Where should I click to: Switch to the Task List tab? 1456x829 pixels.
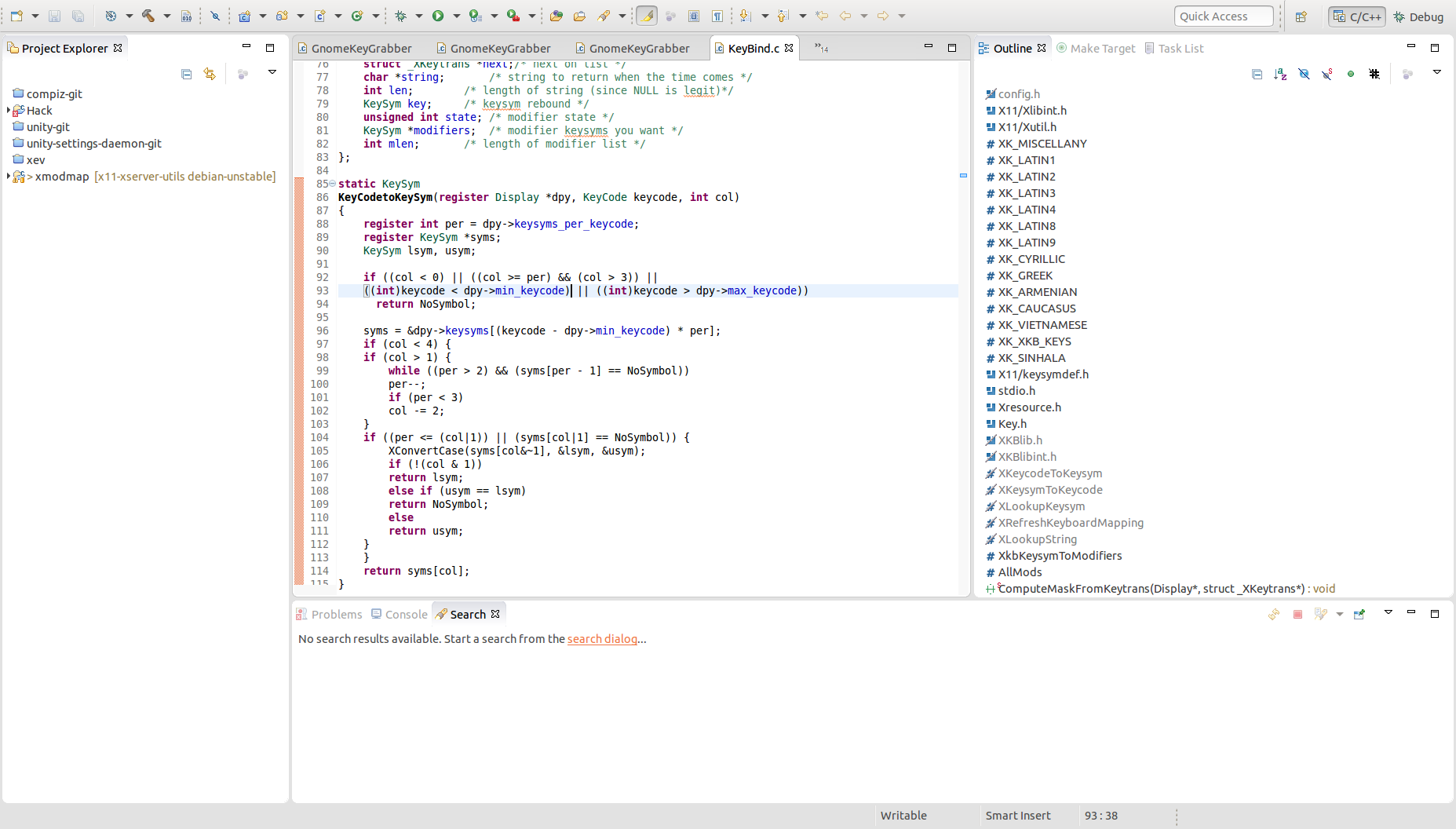[x=1173, y=49]
